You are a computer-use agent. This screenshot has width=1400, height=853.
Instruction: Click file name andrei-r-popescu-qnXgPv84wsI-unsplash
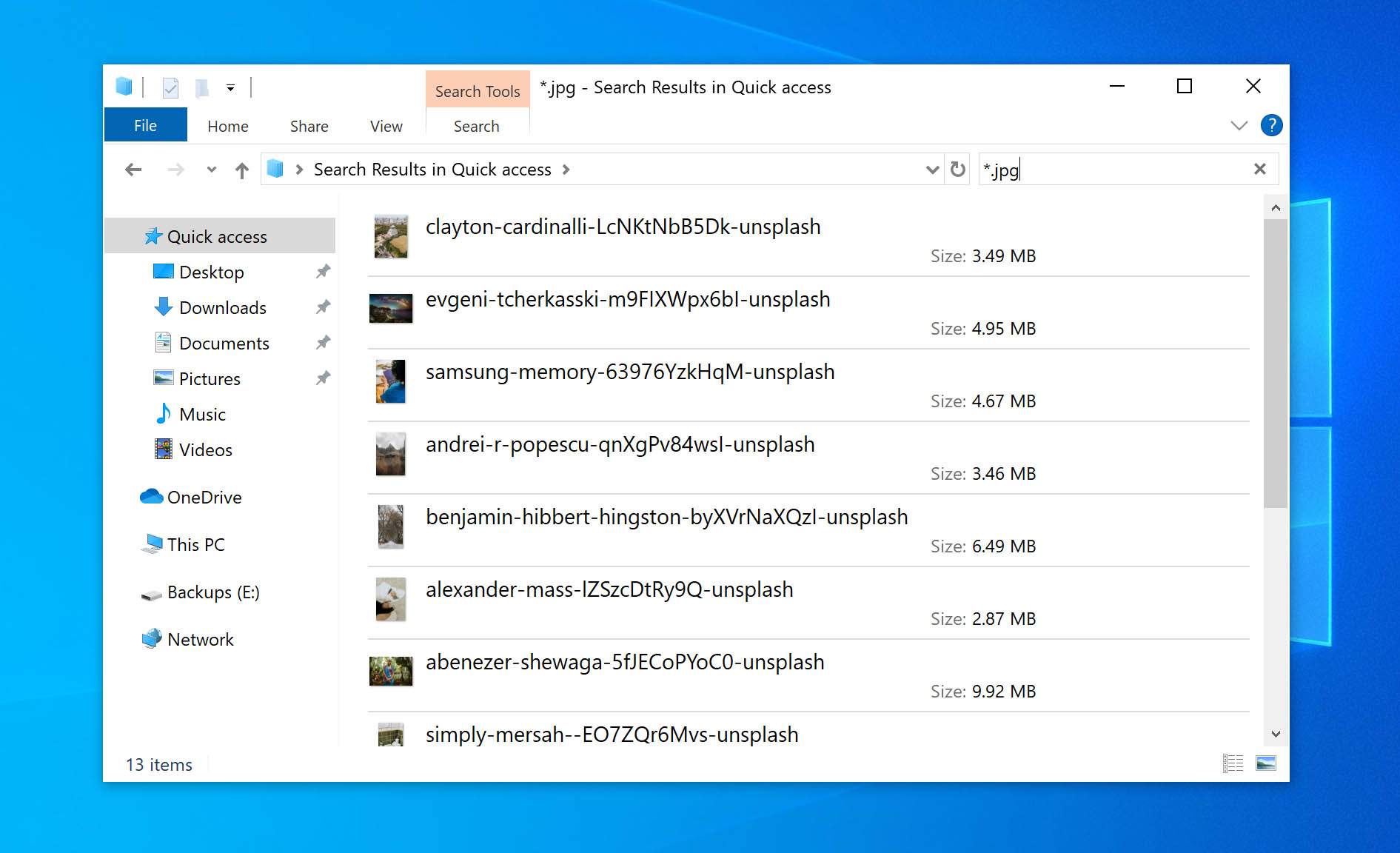pyautogui.click(x=620, y=444)
